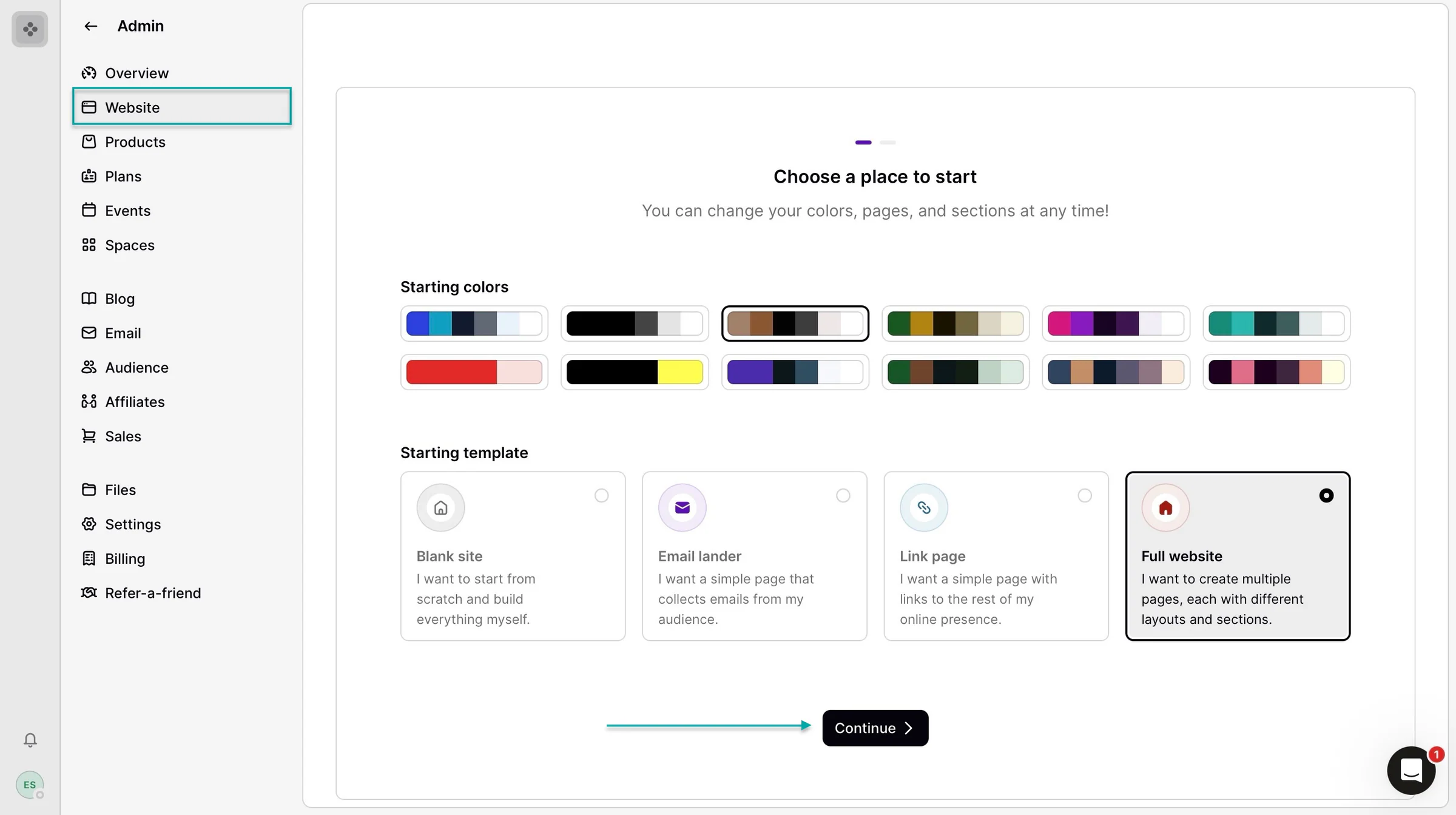Select the teal and dark green palette
1456x815 pixels.
tap(1276, 323)
